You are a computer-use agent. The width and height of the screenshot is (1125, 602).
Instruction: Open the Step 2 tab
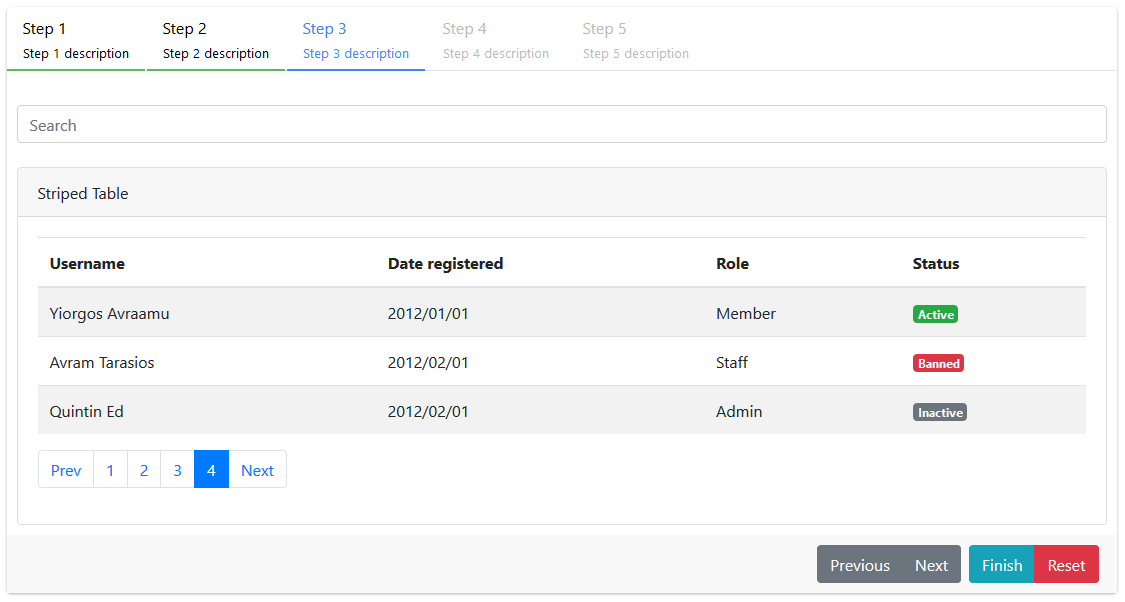(x=216, y=40)
